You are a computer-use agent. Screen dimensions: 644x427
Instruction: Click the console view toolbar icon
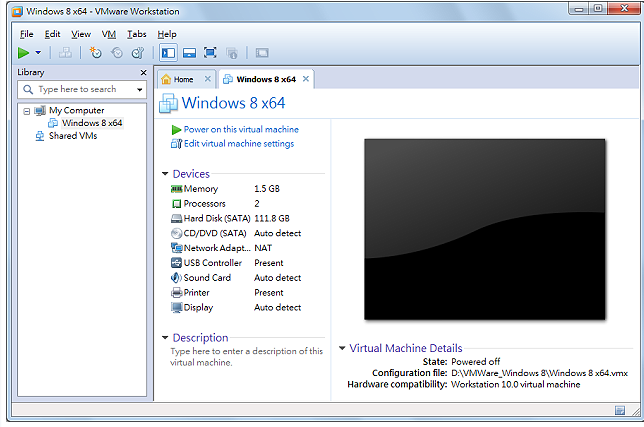pos(262,53)
